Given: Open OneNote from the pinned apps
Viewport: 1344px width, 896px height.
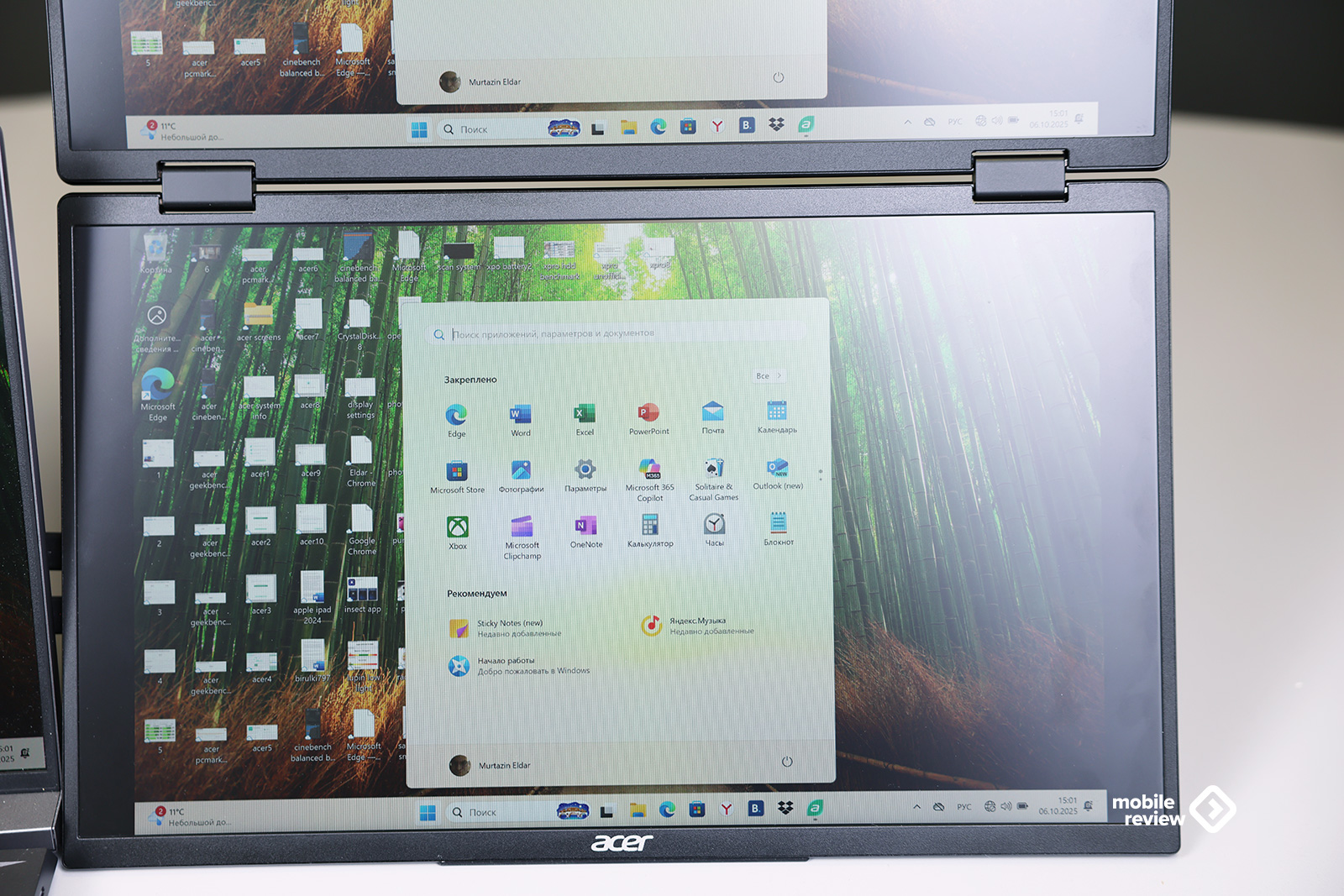Looking at the screenshot, I should 585,531.
